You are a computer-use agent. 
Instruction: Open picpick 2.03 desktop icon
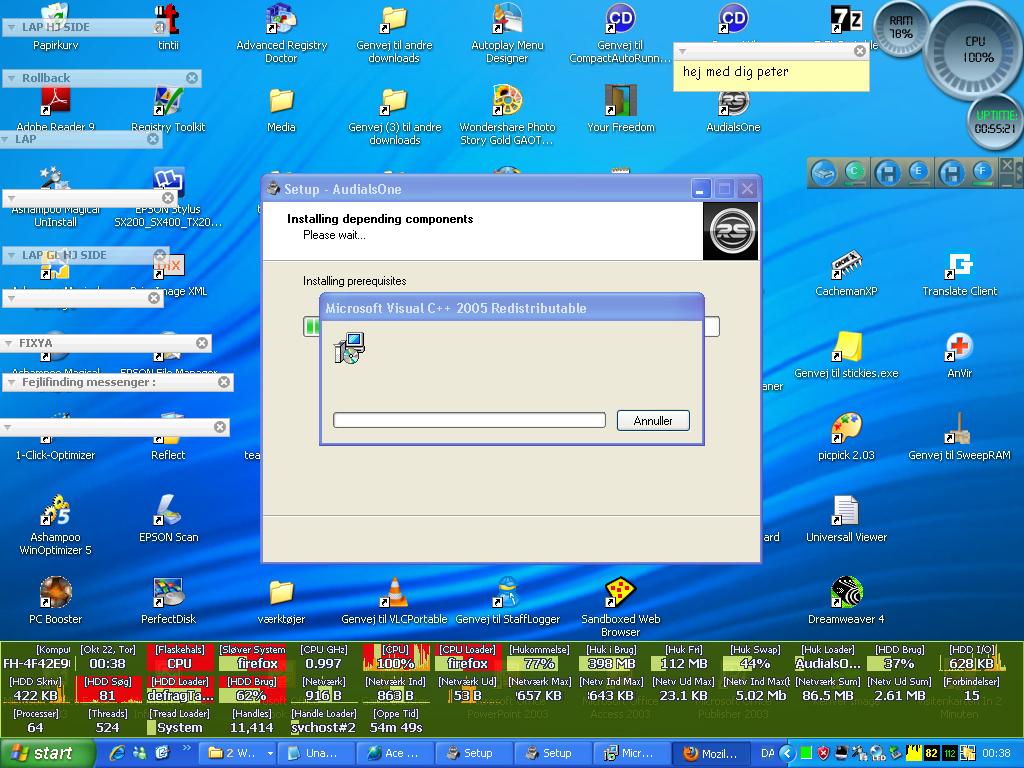[x=846, y=430]
